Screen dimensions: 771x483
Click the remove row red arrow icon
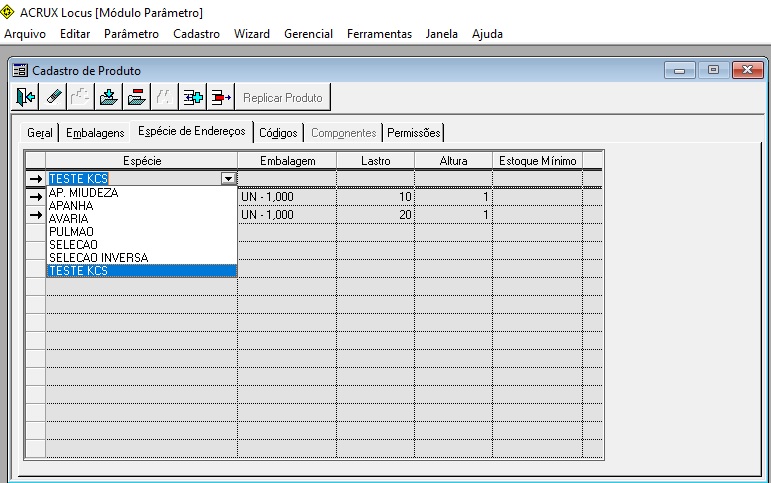pos(221,97)
